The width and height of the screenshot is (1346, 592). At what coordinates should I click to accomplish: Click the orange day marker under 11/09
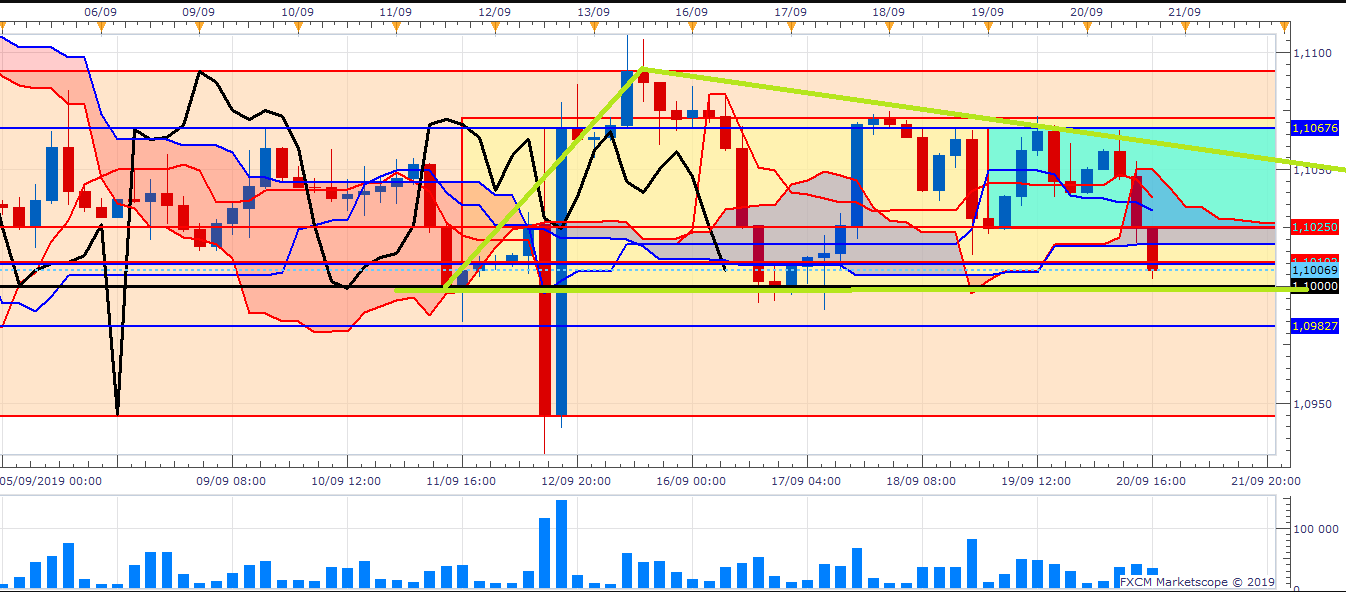397,26
